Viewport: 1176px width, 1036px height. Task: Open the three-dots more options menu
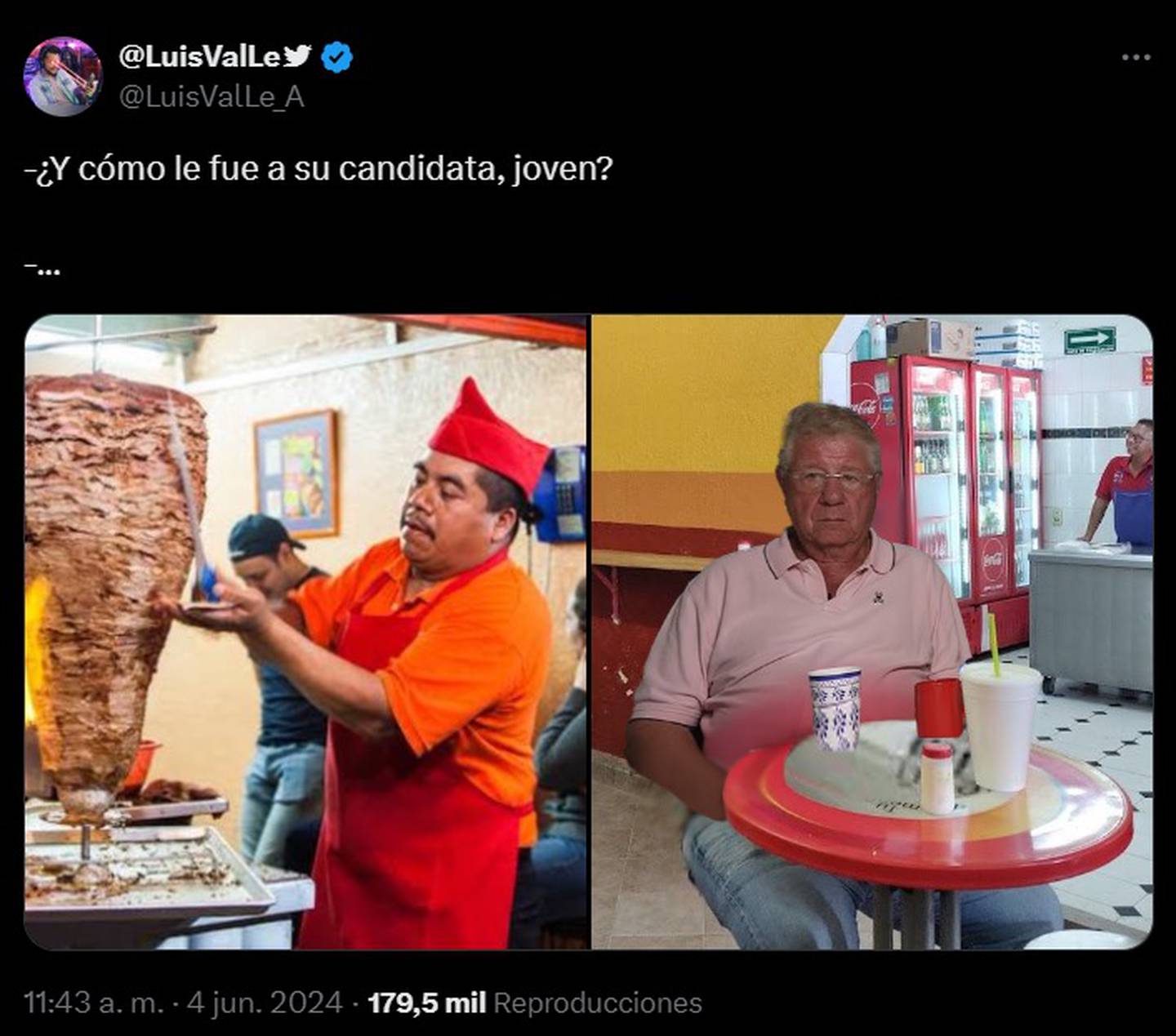coord(1136,57)
